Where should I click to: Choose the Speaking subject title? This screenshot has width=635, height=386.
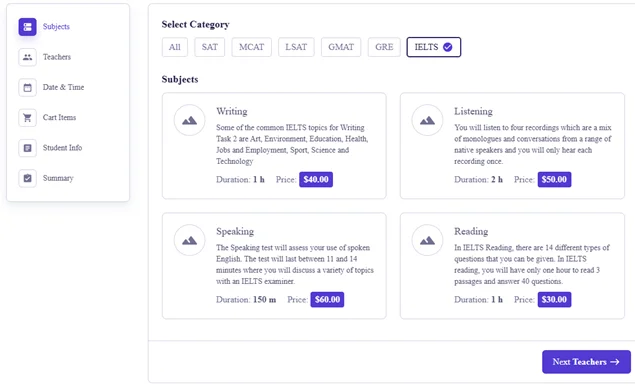[235, 232]
